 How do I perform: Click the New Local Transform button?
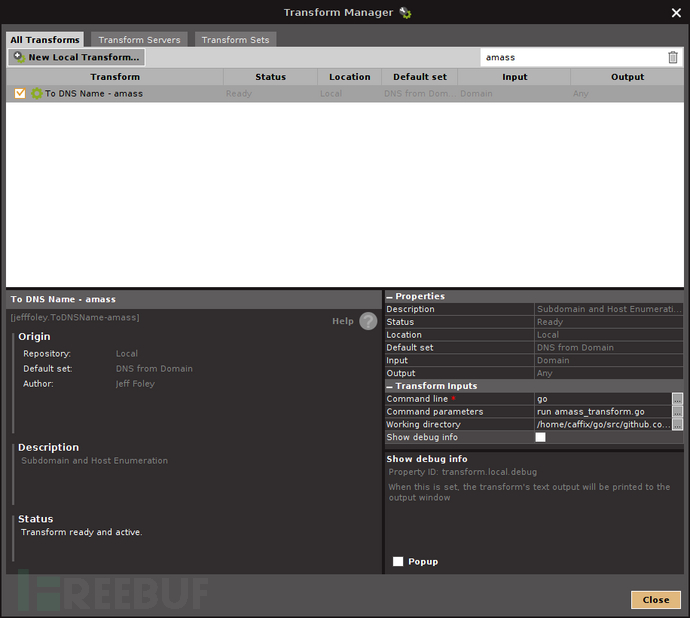tap(77, 57)
